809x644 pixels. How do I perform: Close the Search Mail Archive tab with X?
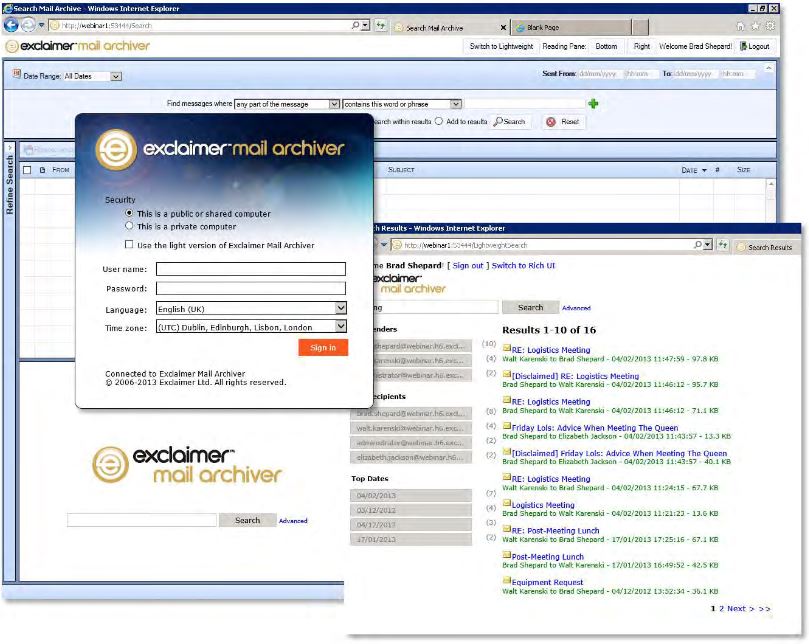tap(503, 27)
